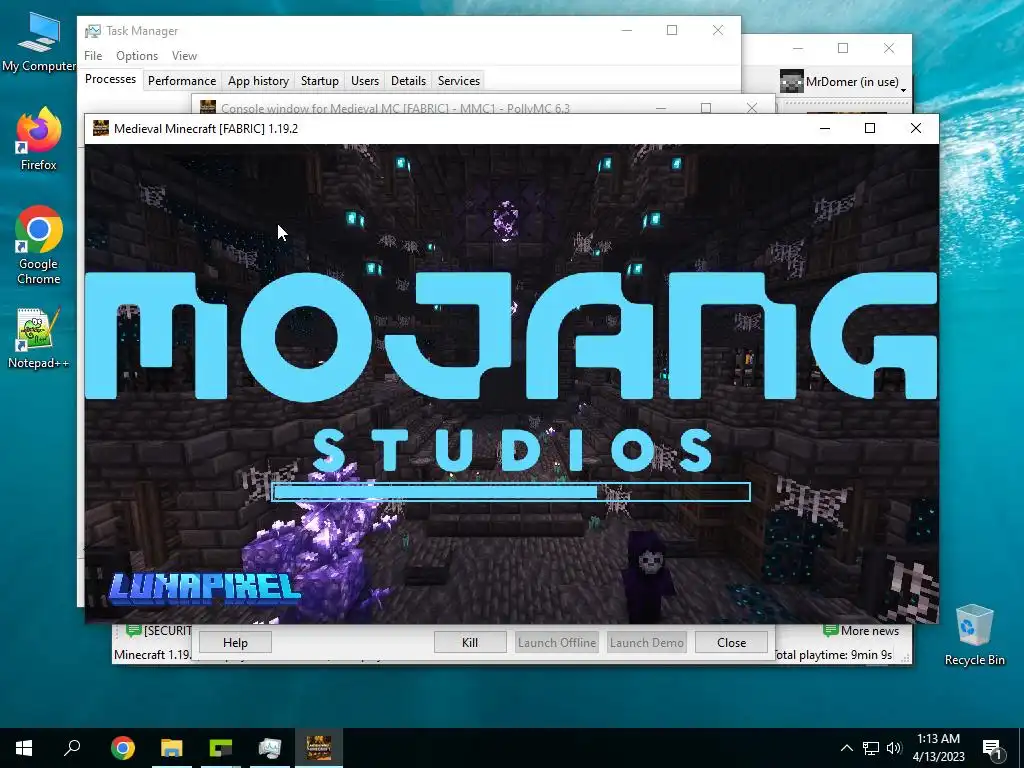1024x768 pixels.
Task: Open Google Chrome desktop shortcut
Action: pyautogui.click(x=39, y=245)
